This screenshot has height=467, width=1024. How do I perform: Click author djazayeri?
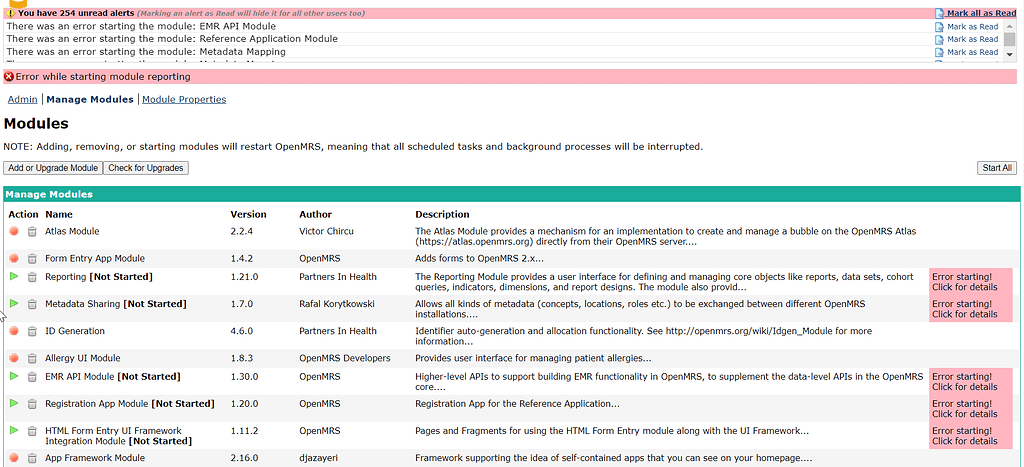(x=319, y=458)
